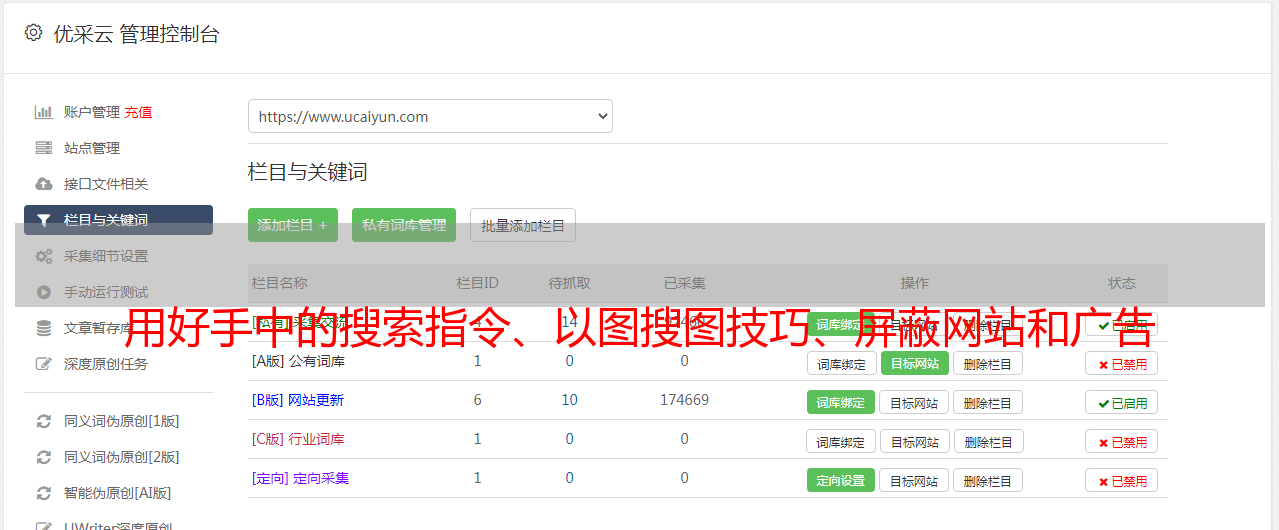Image resolution: width=1279 pixels, height=530 pixels.
Task: Select the 栏目与关键词 menu item
Action: [118, 220]
